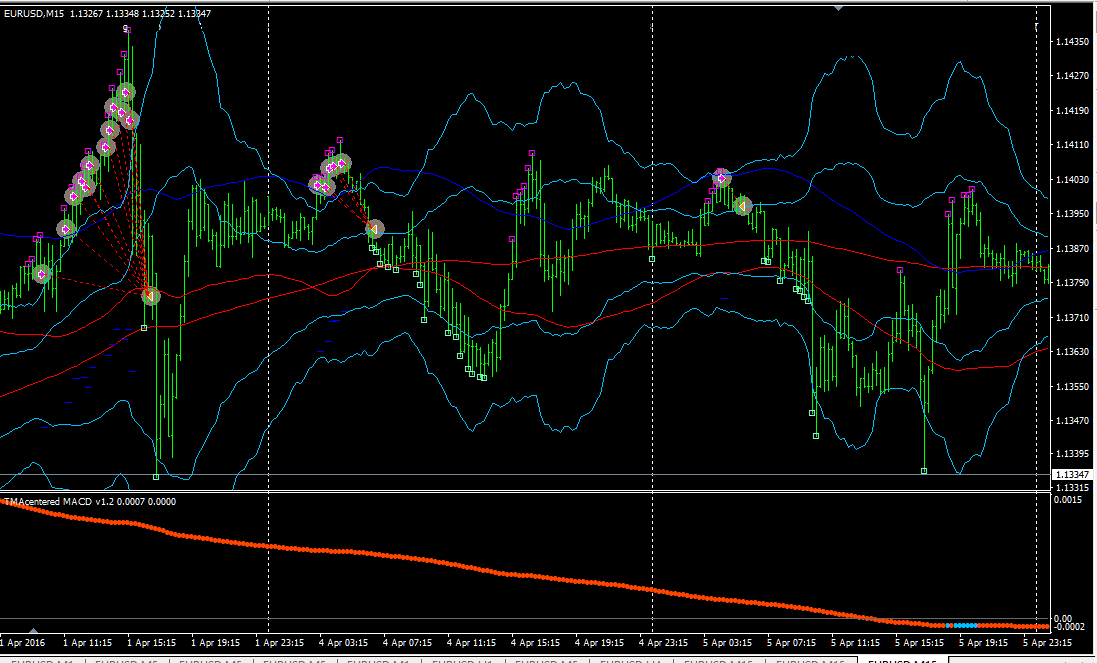Image resolution: width=1097 pixels, height=663 pixels.
Task: Click the 5 Apr 11:15 time label
Action: click(x=856, y=643)
